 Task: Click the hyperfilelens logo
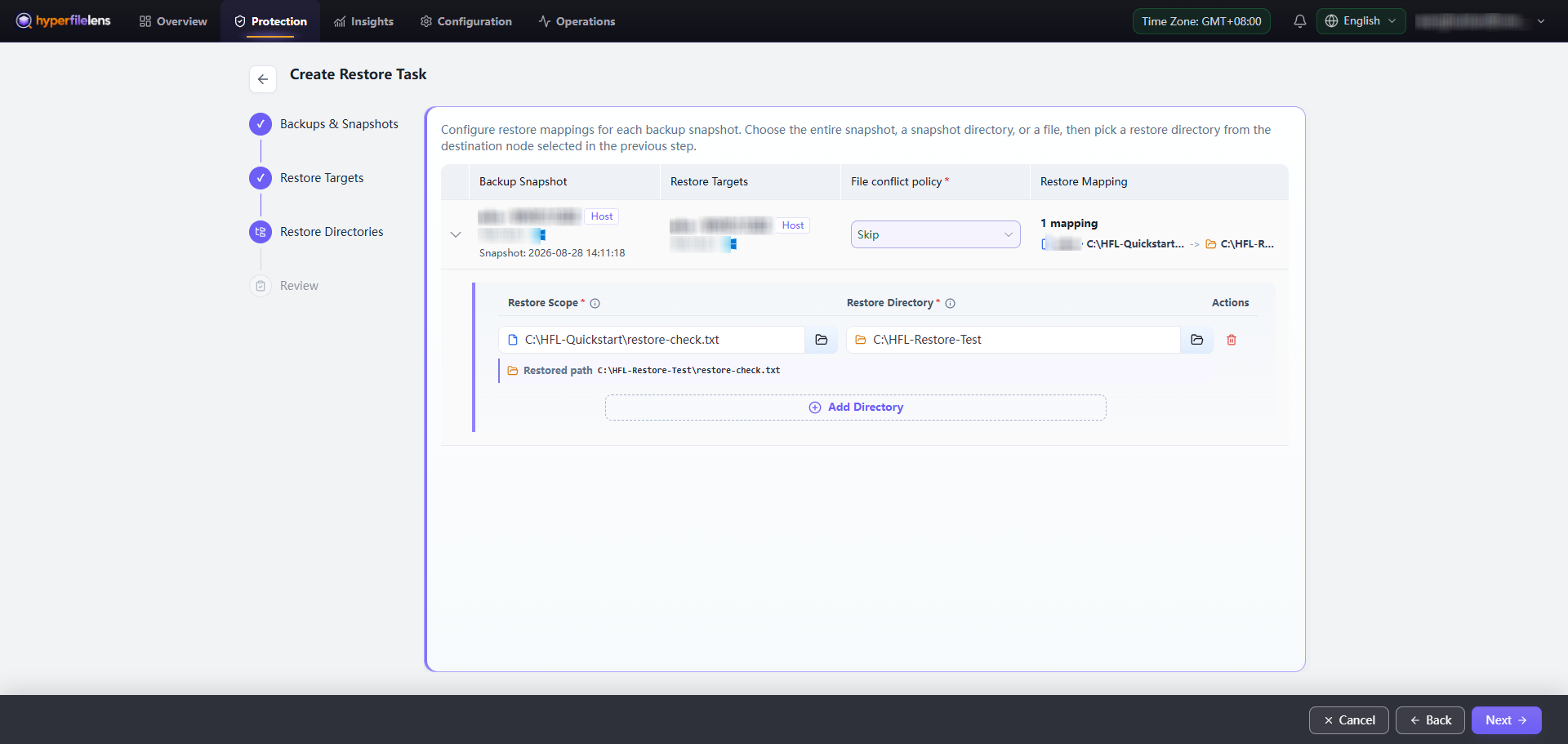pyautogui.click(x=63, y=20)
